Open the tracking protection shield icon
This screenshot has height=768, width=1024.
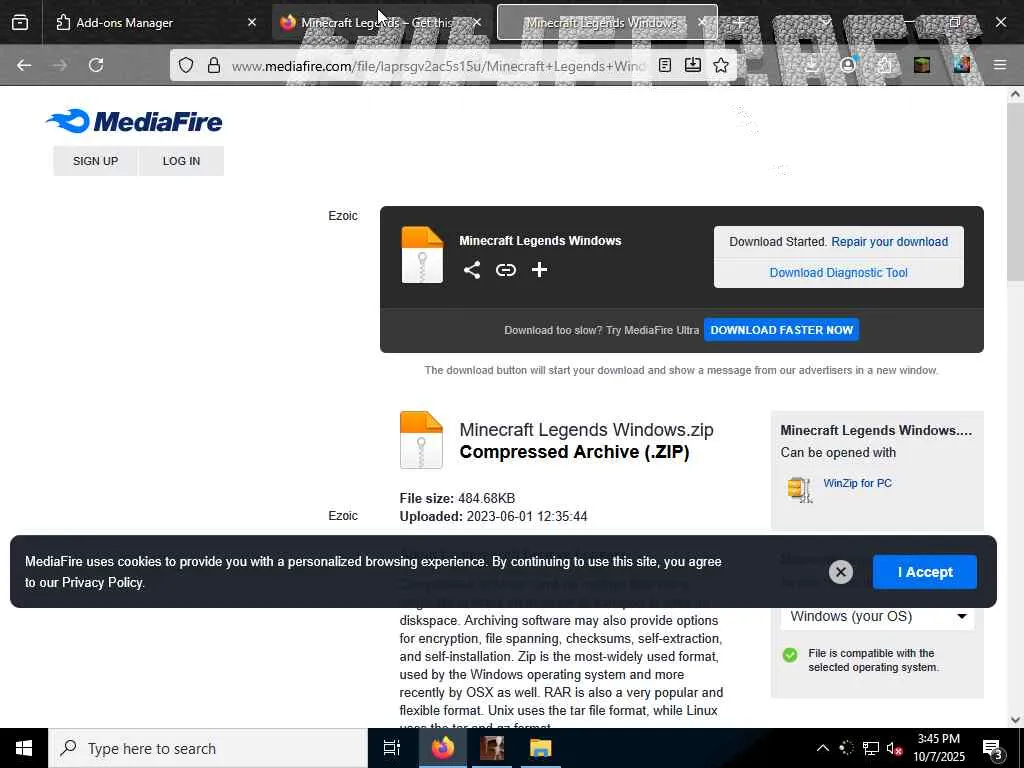[x=186, y=65]
